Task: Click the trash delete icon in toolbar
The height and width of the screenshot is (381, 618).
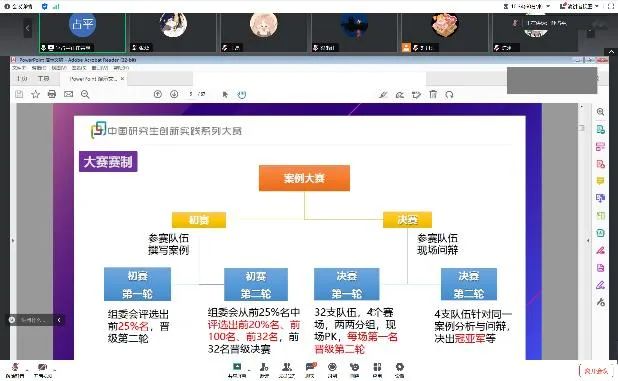Action: [x=433, y=94]
